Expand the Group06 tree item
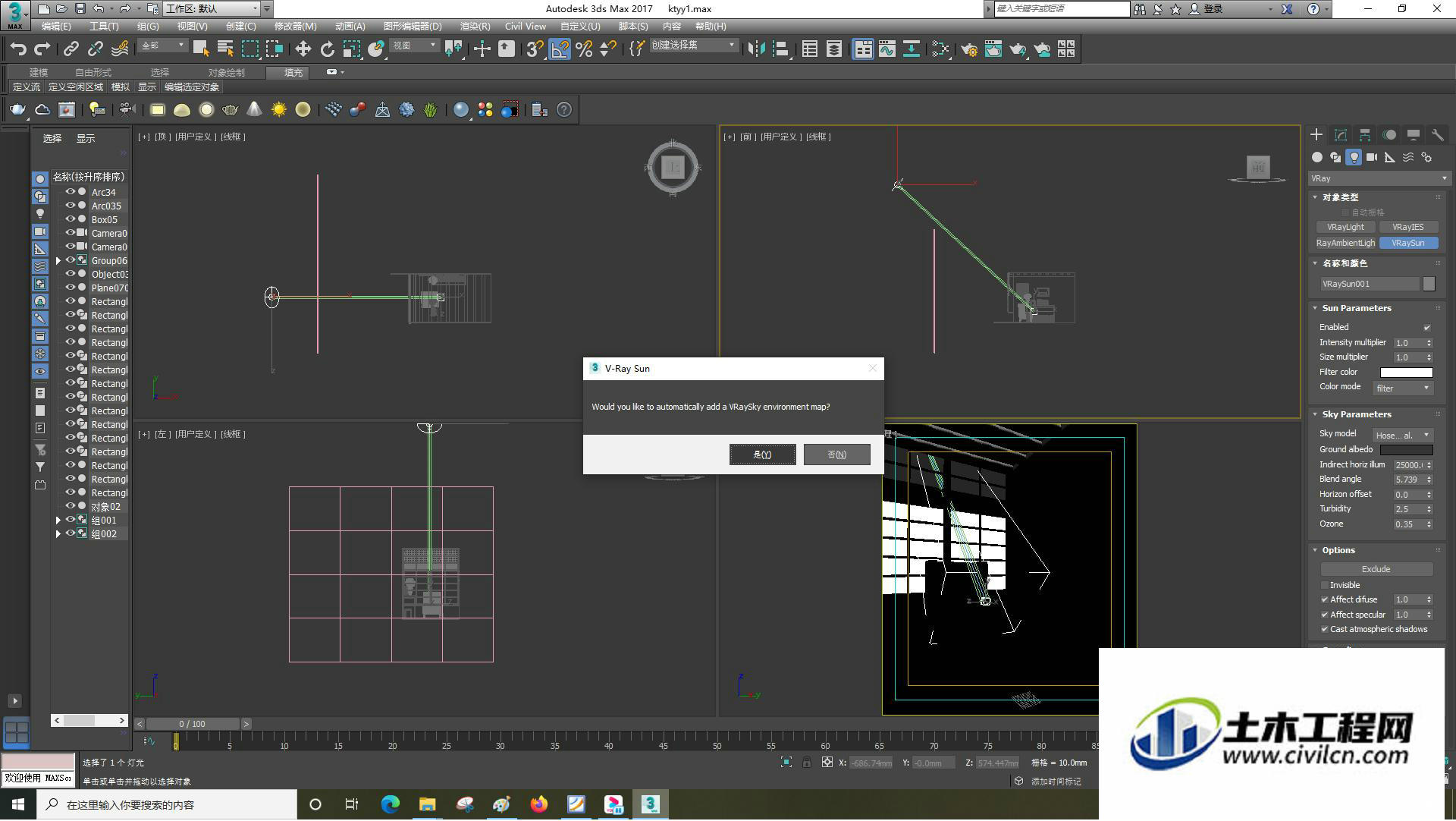Image resolution: width=1456 pixels, height=821 pixels. (58, 261)
